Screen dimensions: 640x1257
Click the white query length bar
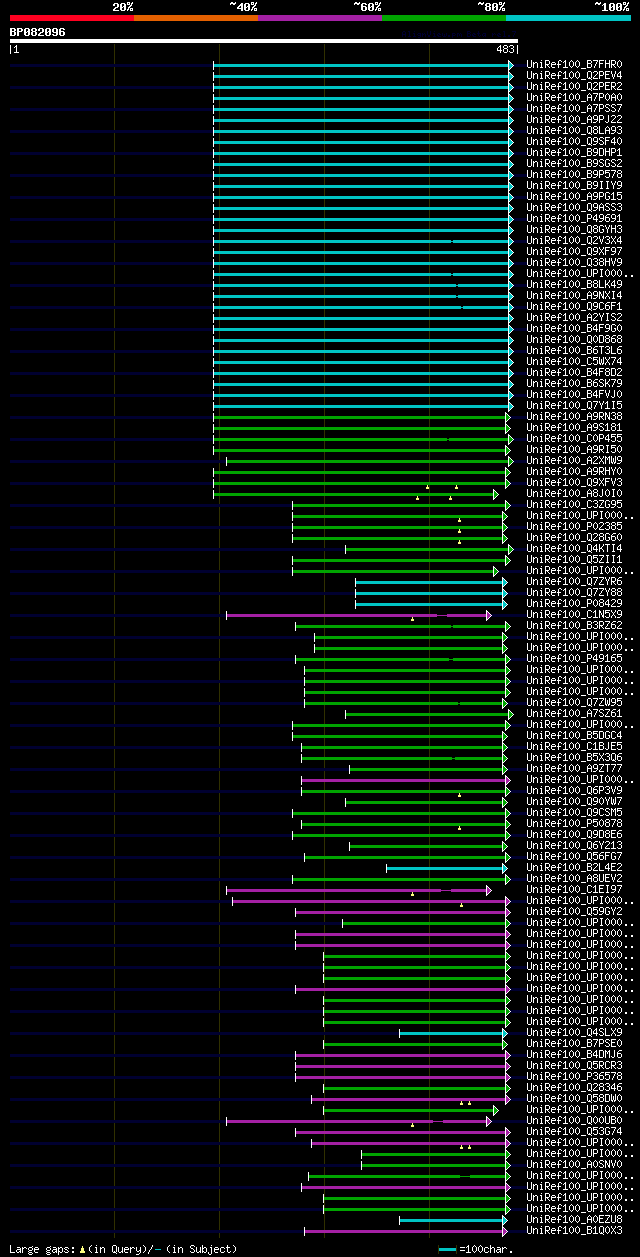click(264, 41)
